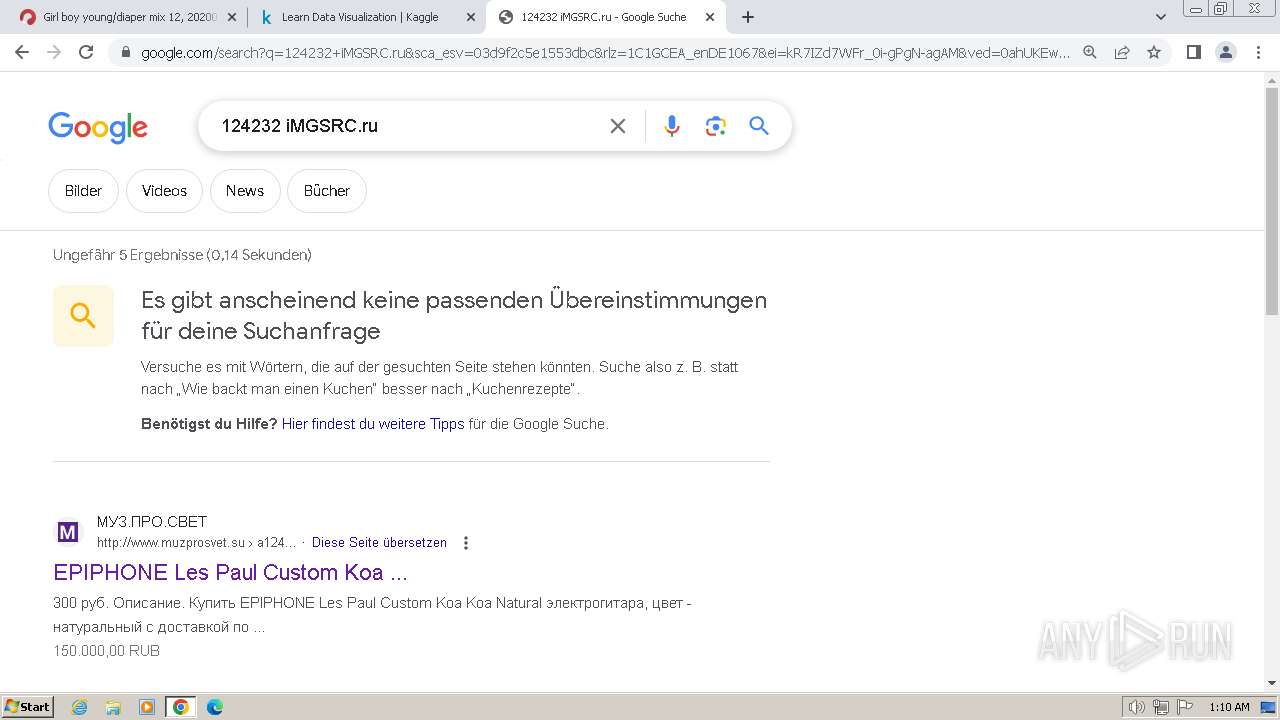This screenshot has height=720, width=1280.
Task: Submit search with blue magnifier icon
Action: tap(759, 126)
